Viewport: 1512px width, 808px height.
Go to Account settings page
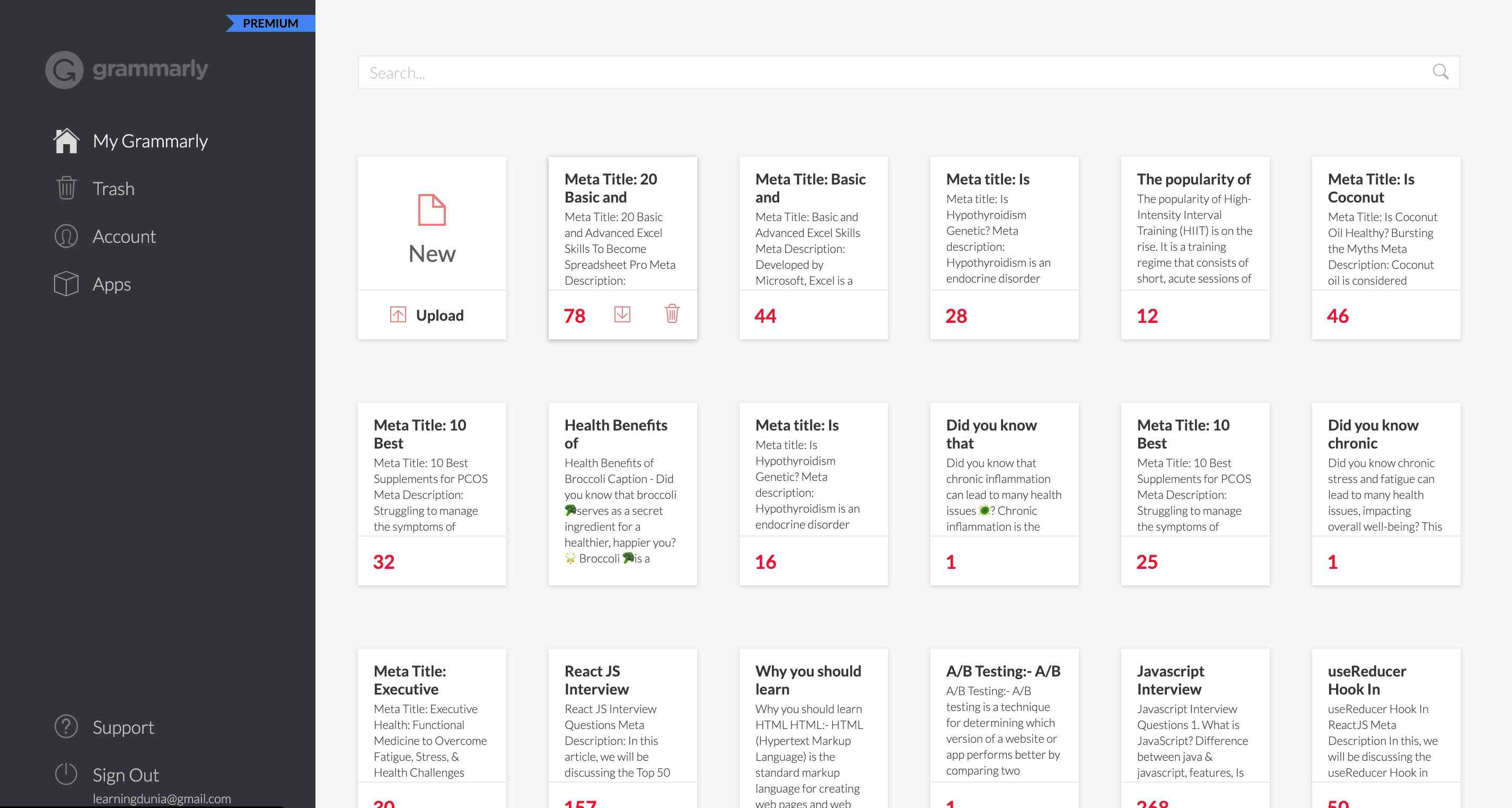(x=124, y=236)
